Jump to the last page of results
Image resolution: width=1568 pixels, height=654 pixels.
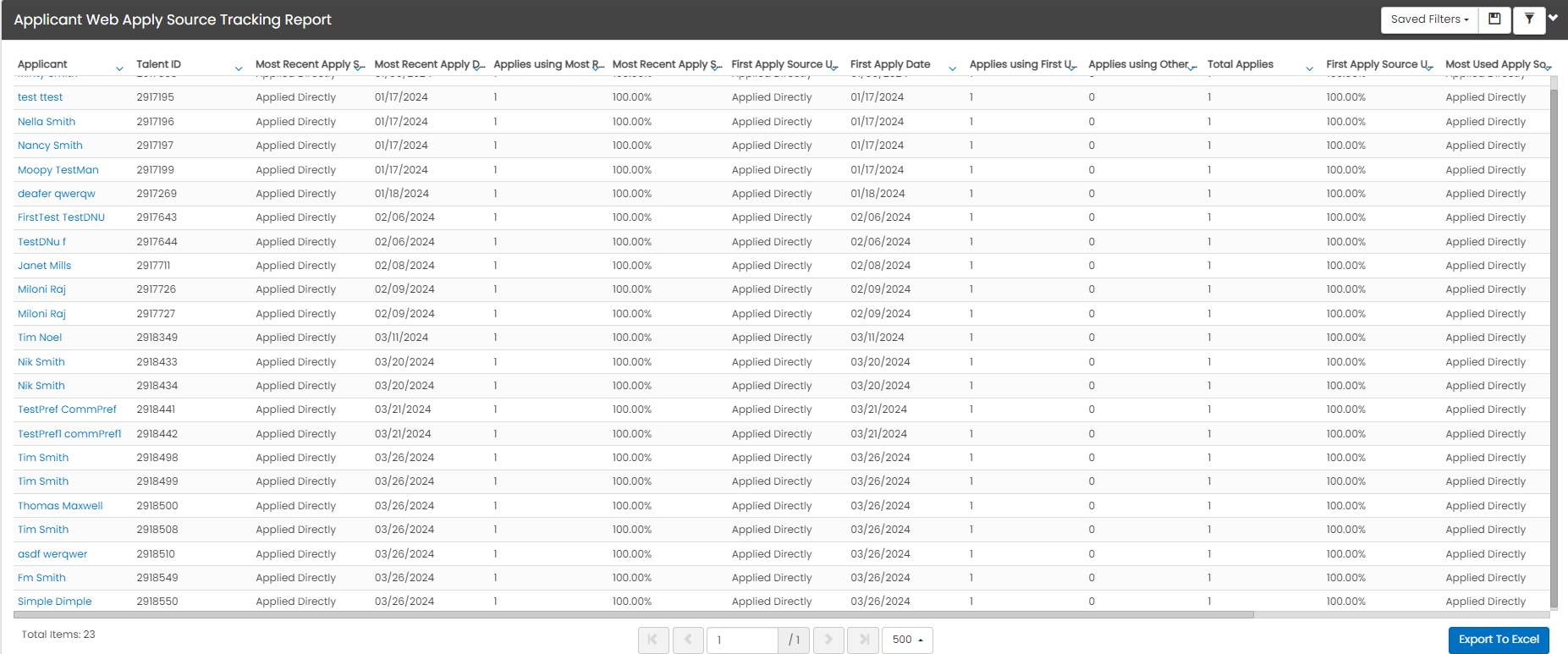tap(863, 640)
